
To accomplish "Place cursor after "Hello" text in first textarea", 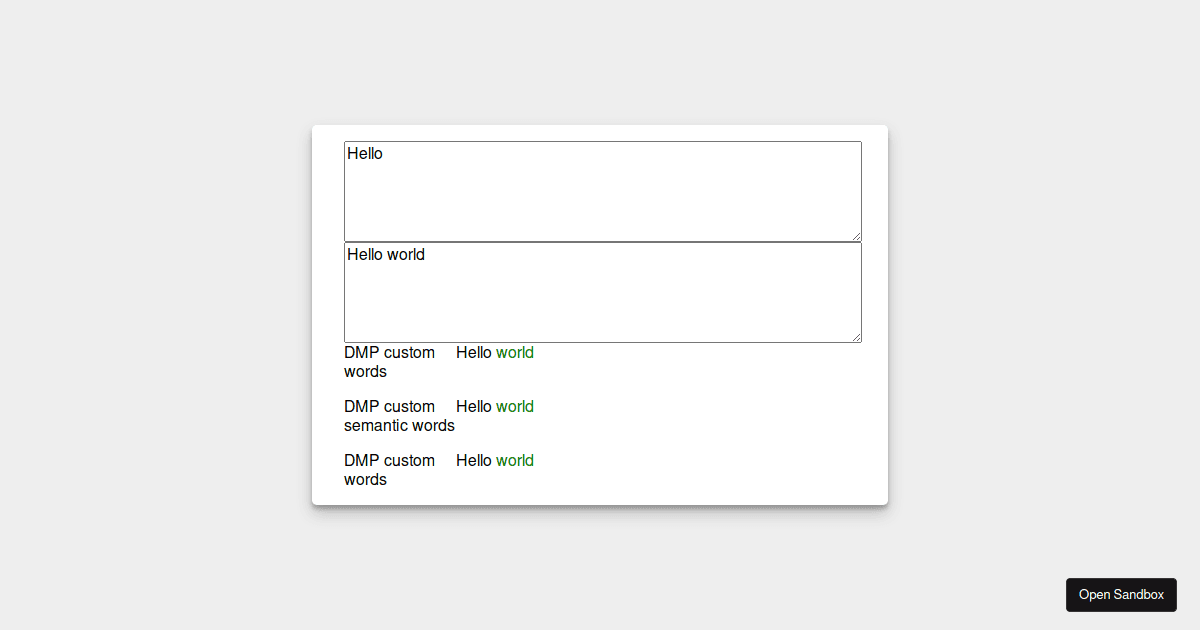I will click(384, 154).
